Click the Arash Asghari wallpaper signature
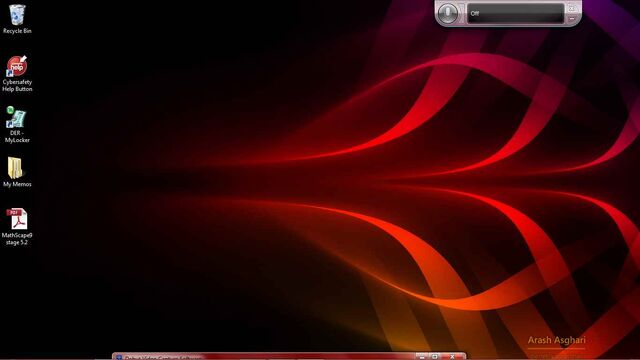640x360 pixels. point(556,340)
